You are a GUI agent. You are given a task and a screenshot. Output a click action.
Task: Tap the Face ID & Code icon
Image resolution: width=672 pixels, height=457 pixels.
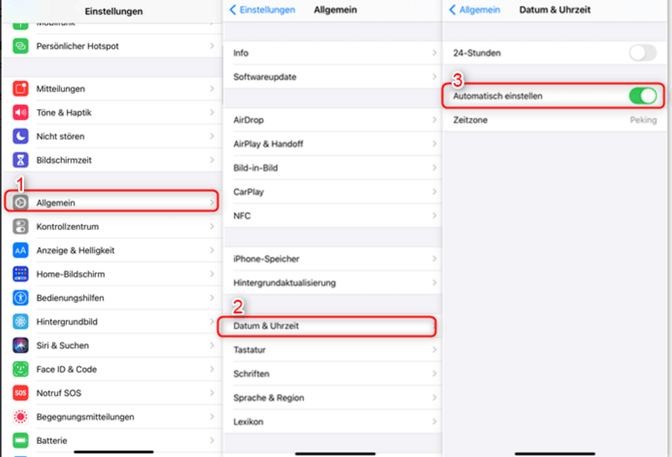pyautogui.click(x=20, y=369)
